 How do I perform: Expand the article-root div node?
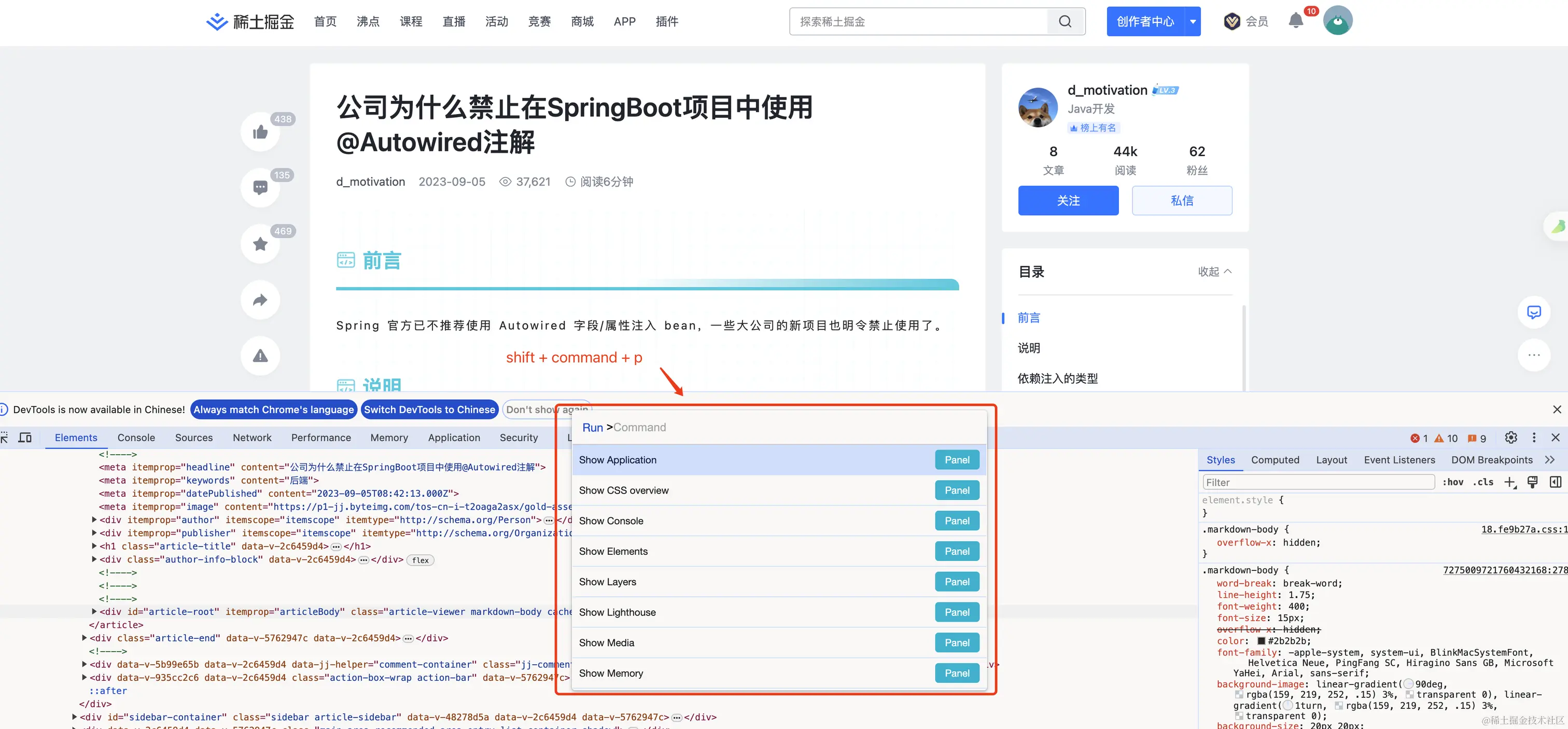coord(94,611)
